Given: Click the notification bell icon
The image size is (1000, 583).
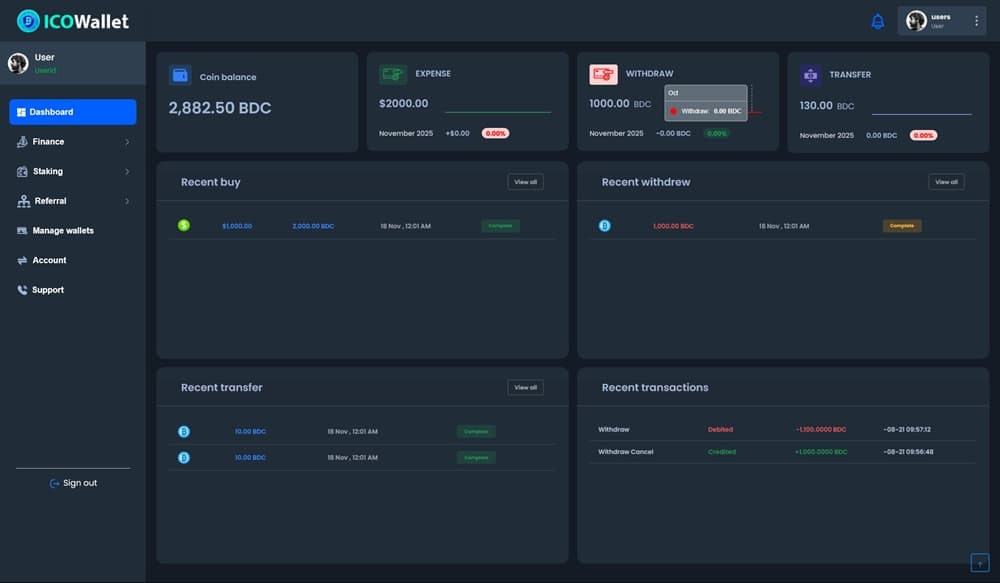Looking at the screenshot, I should 878,21.
